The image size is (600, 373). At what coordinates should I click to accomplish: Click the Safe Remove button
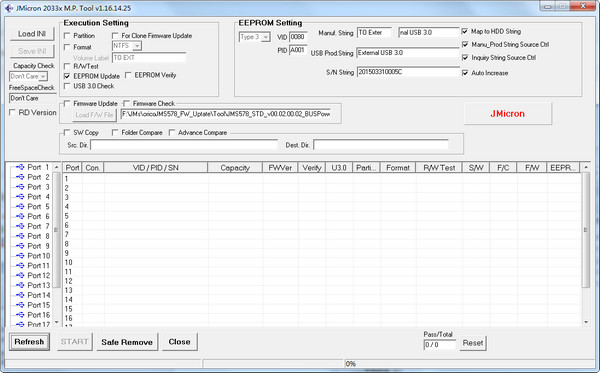(x=127, y=342)
